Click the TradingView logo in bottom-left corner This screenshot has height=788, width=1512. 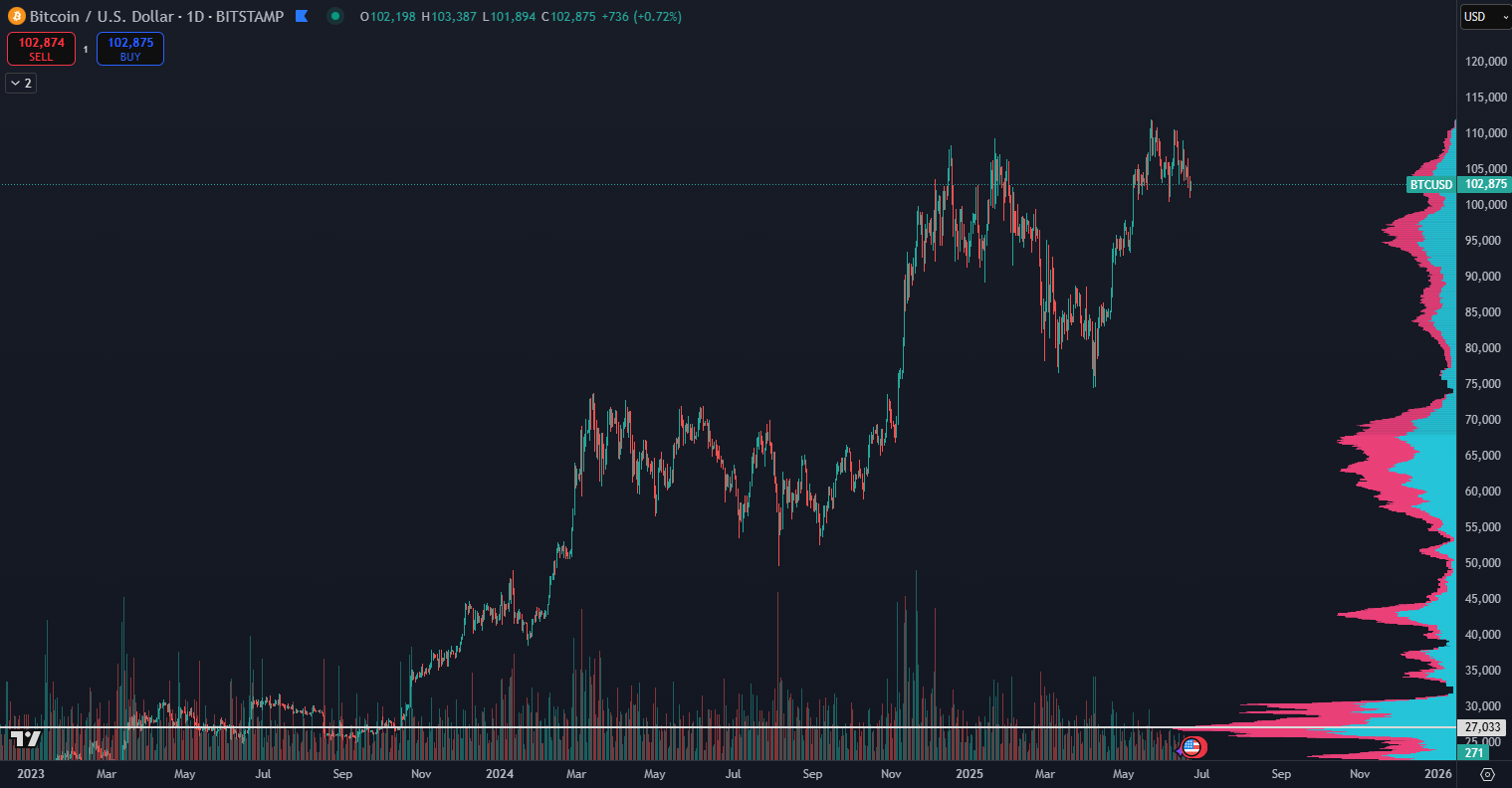coord(26,738)
